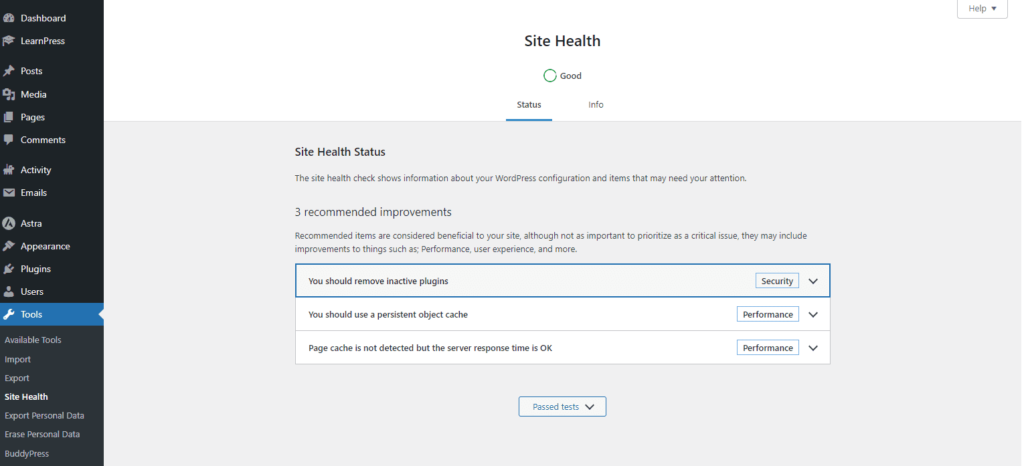Click the LearnPress graduation cap icon
The height and width of the screenshot is (466, 1024).
(x=9, y=41)
